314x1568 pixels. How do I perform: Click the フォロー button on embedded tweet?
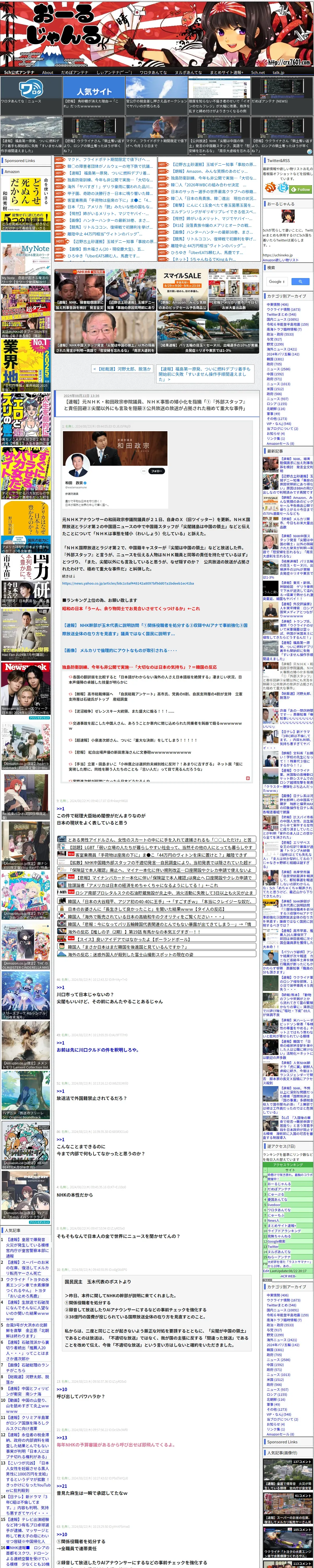[x=157, y=471]
